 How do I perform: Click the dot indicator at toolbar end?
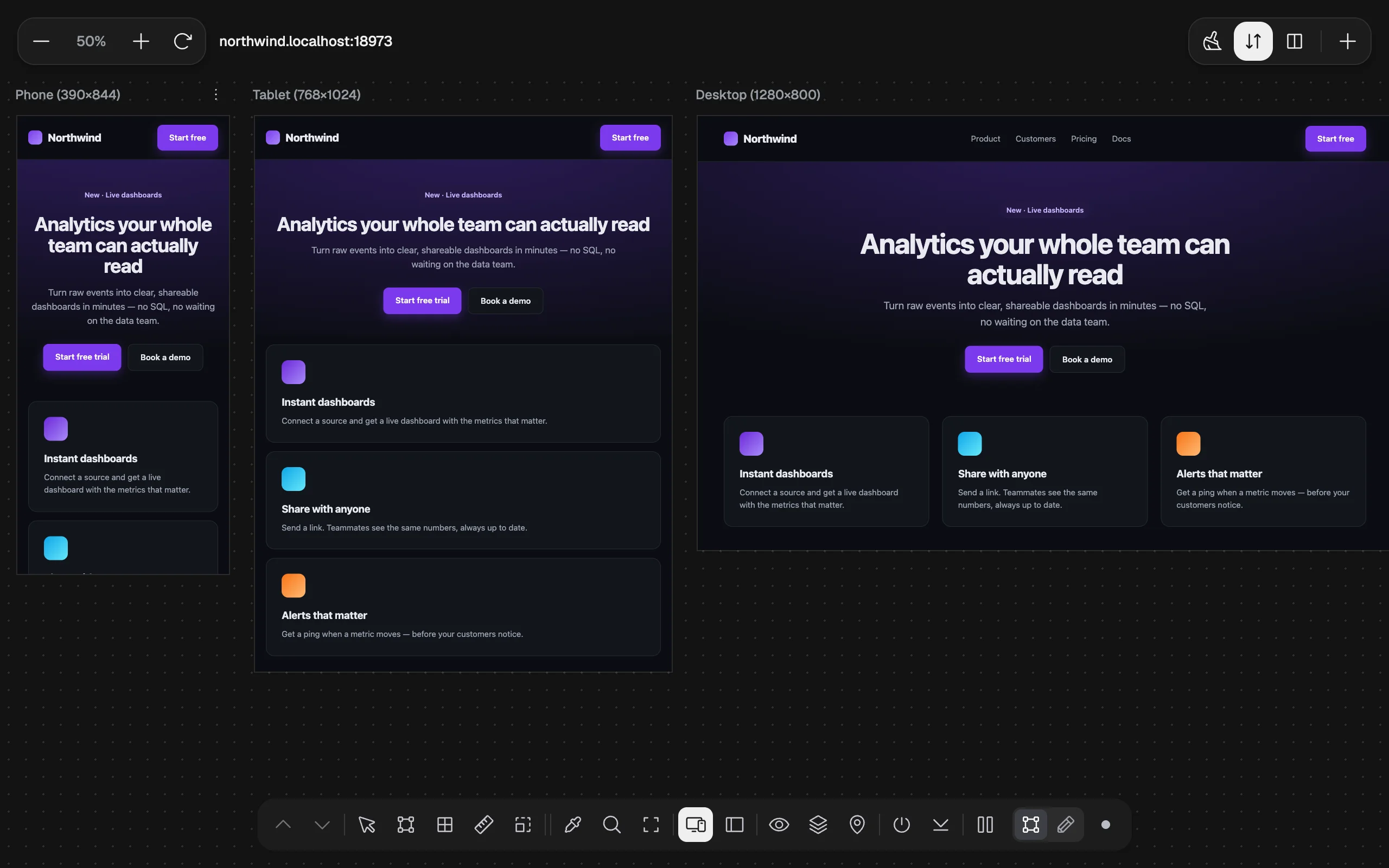click(x=1105, y=825)
